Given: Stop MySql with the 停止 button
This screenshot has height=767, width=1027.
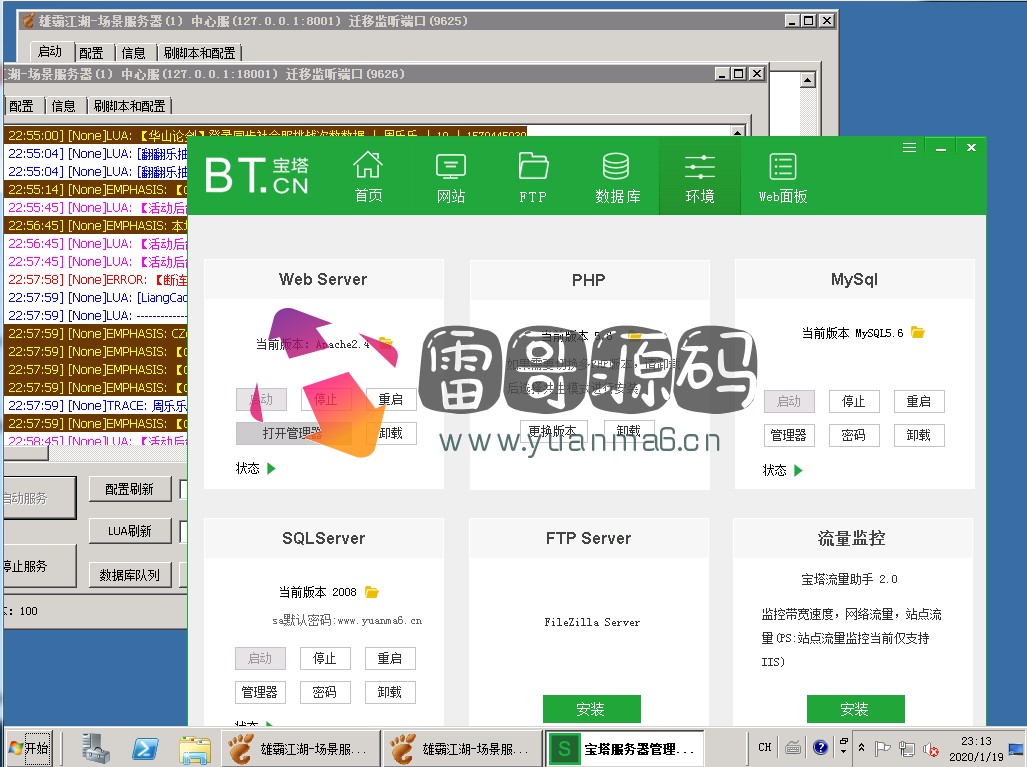Looking at the screenshot, I should tap(853, 401).
